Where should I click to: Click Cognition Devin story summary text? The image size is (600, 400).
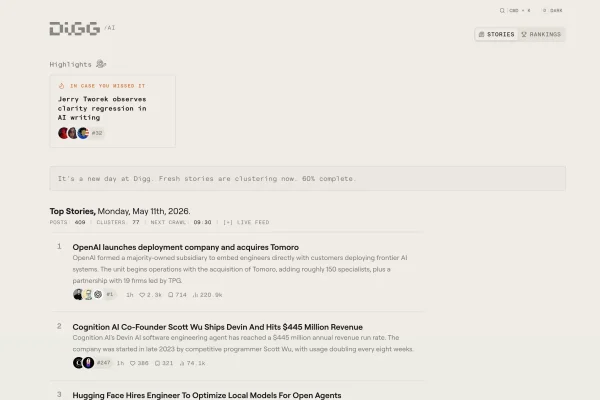tap(243, 343)
